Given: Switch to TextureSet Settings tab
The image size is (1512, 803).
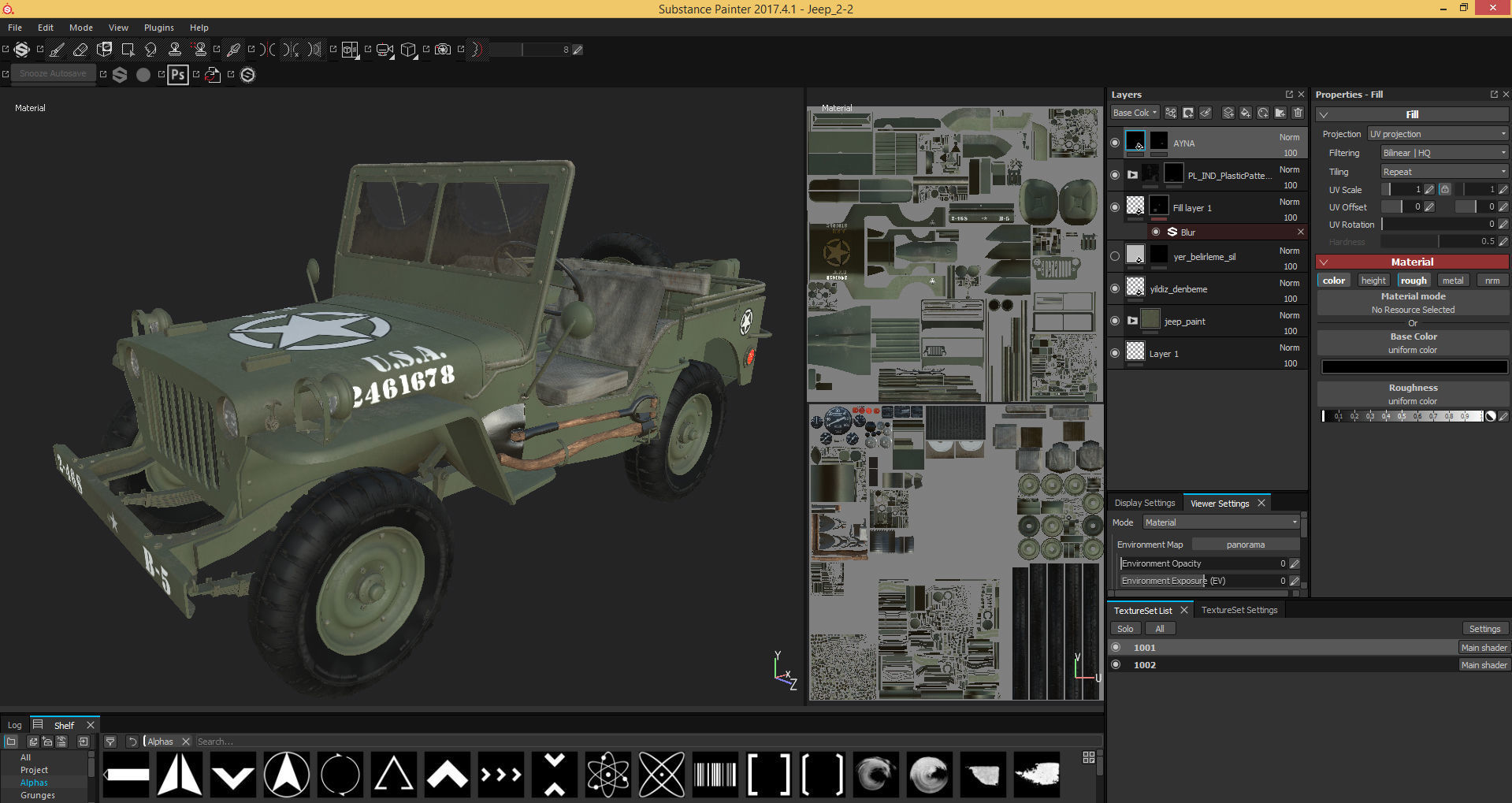Looking at the screenshot, I should tap(1239, 610).
